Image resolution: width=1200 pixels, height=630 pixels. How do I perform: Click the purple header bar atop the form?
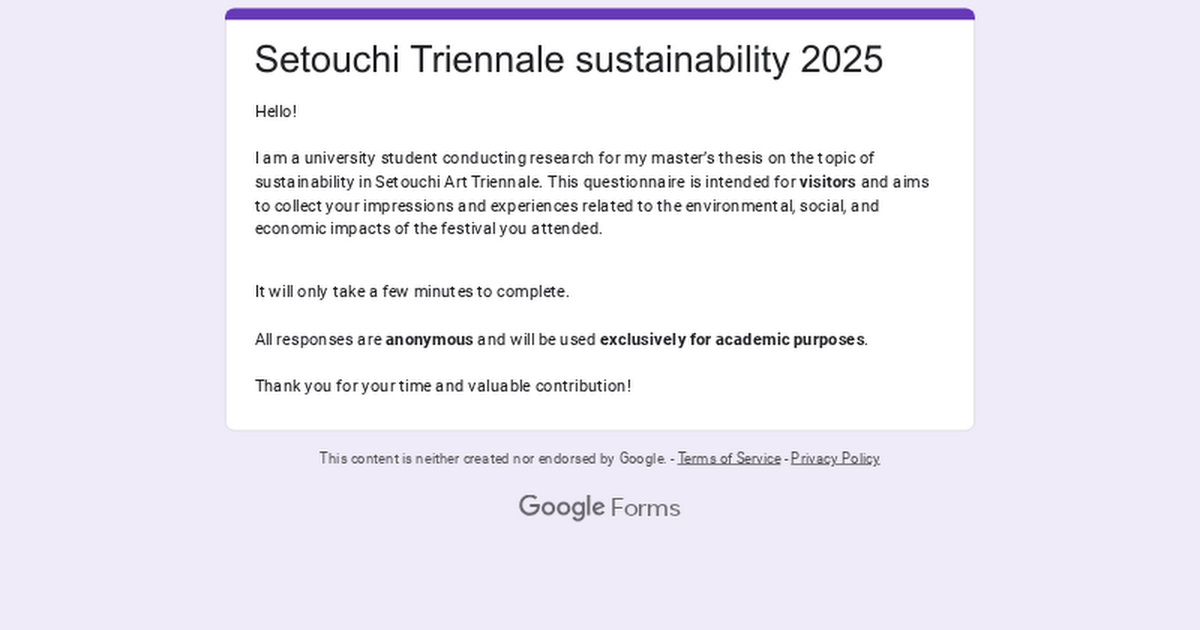click(600, 14)
